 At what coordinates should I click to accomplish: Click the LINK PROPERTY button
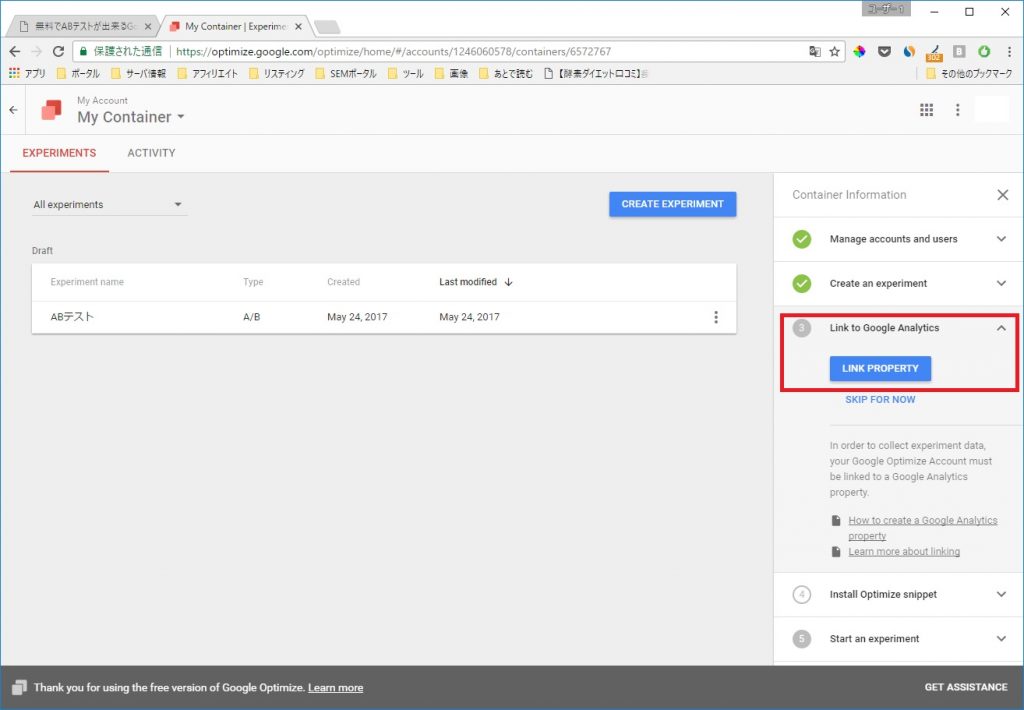(880, 368)
